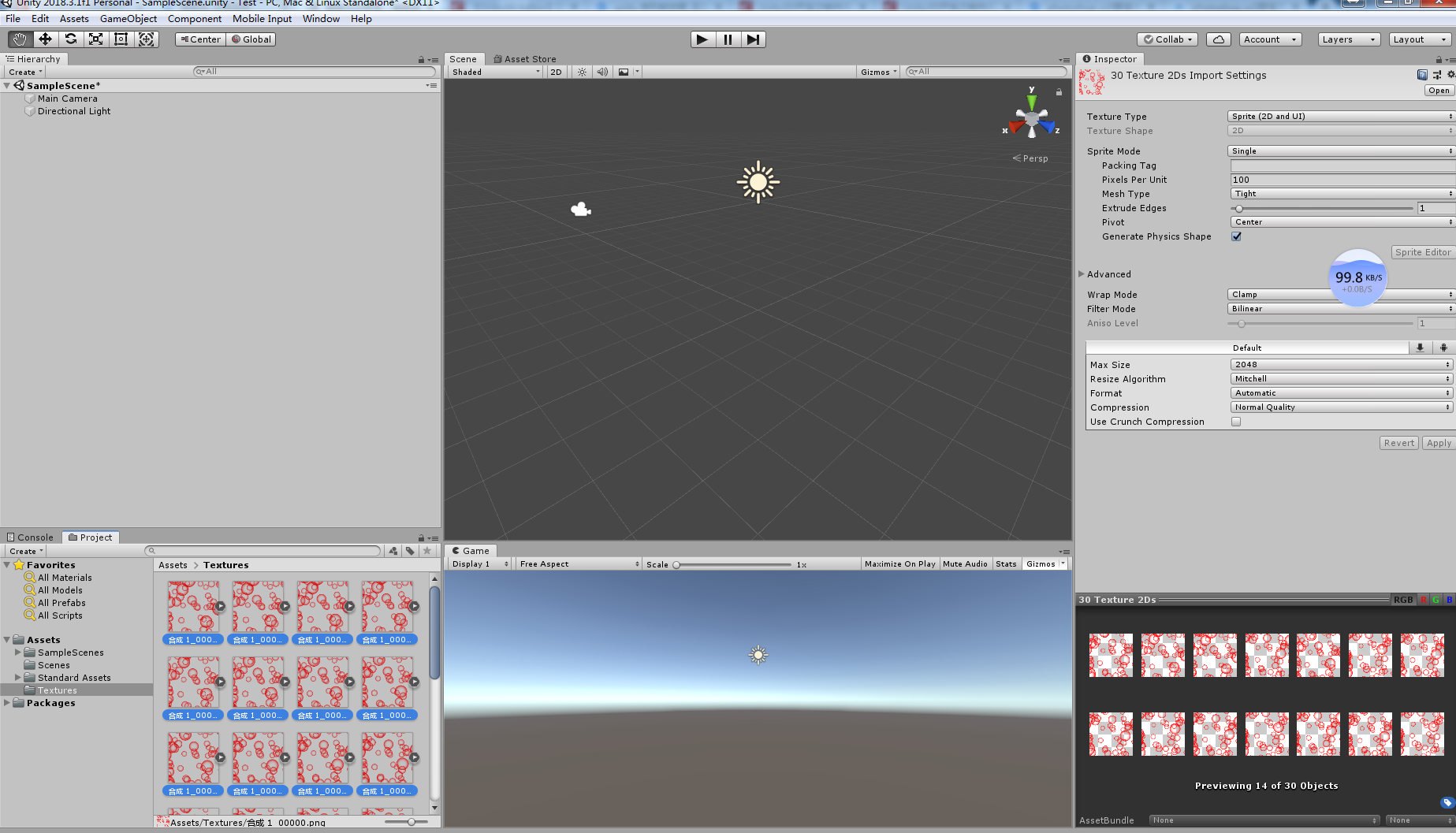
Task: Open Filter Mode dropdown
Action: tap(1342, 309)
